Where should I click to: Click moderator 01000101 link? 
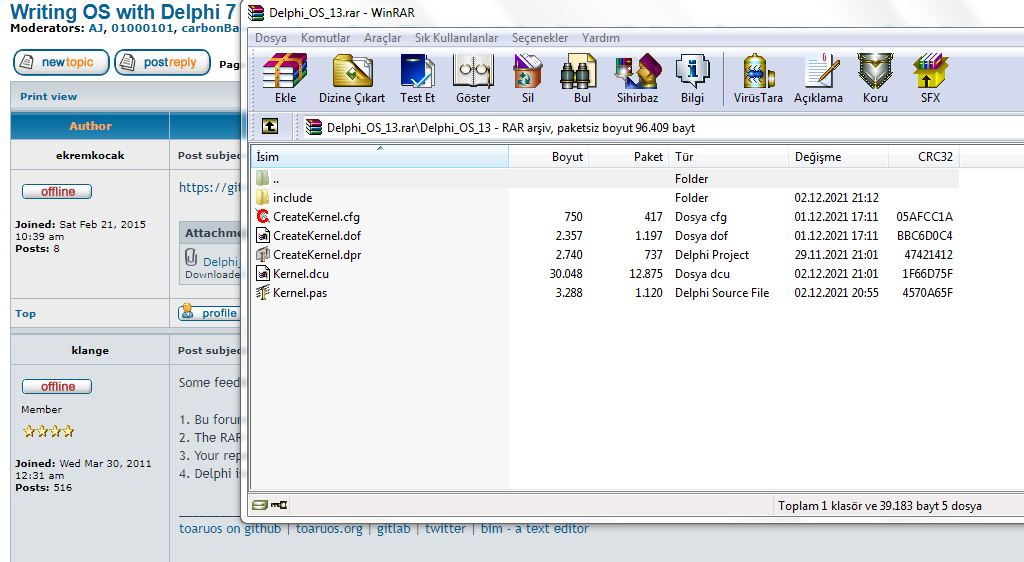pos(142,28)
